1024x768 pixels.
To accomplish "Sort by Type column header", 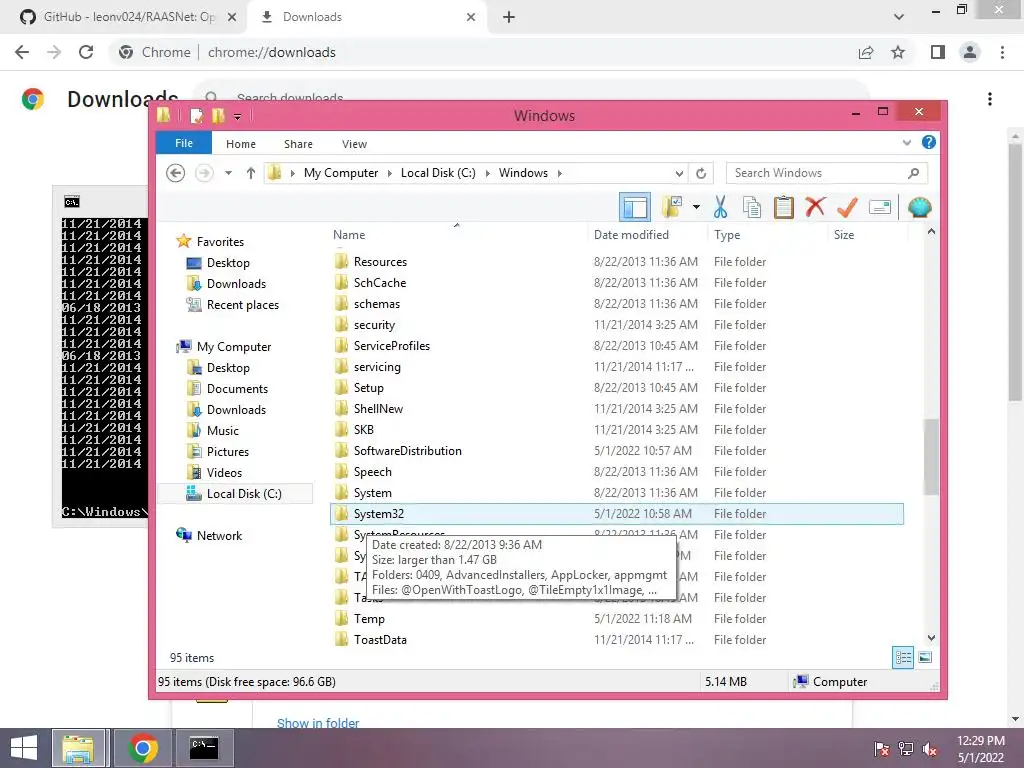I will pyautogui.click(x=727, y=234).
